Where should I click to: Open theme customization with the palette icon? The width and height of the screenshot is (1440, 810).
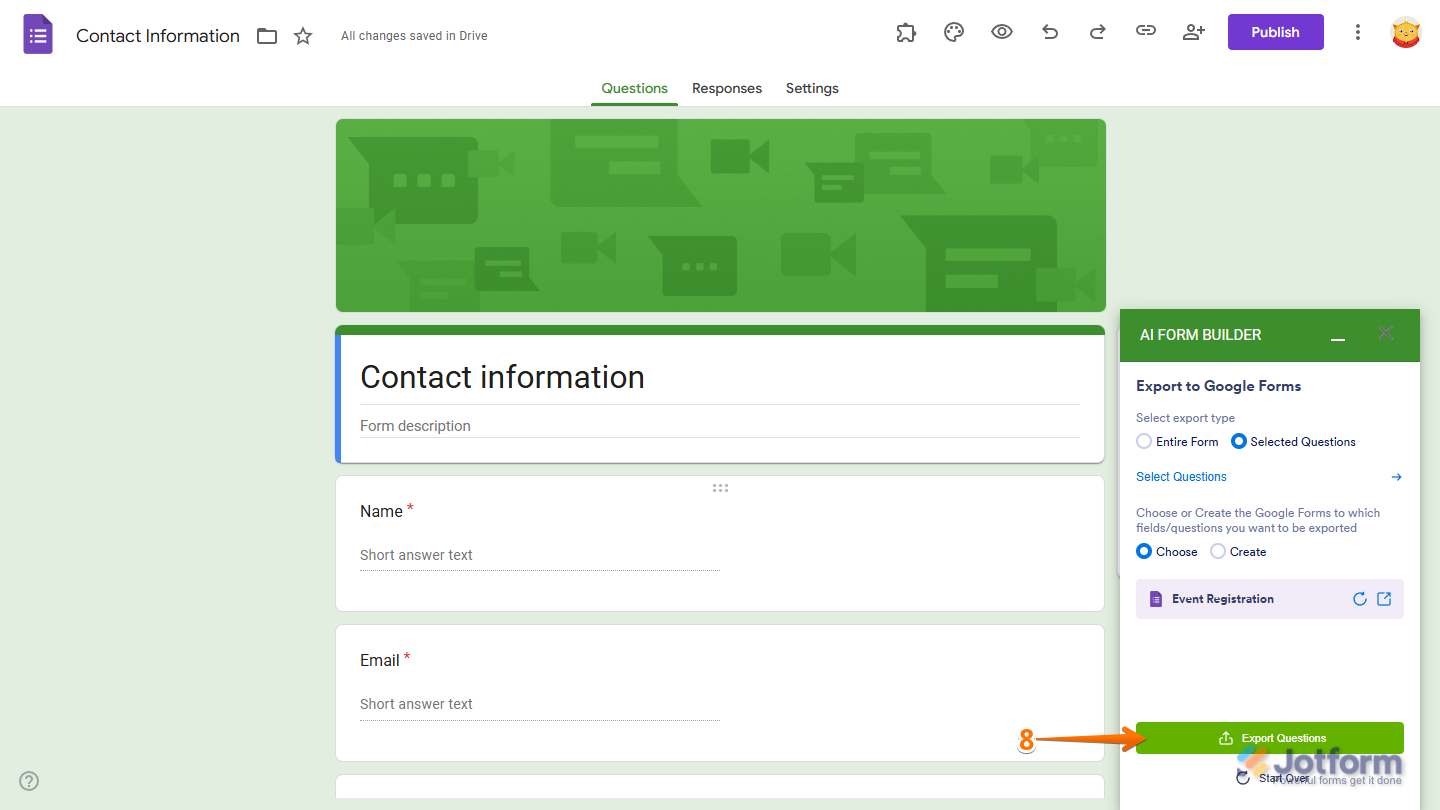point(953,32)
